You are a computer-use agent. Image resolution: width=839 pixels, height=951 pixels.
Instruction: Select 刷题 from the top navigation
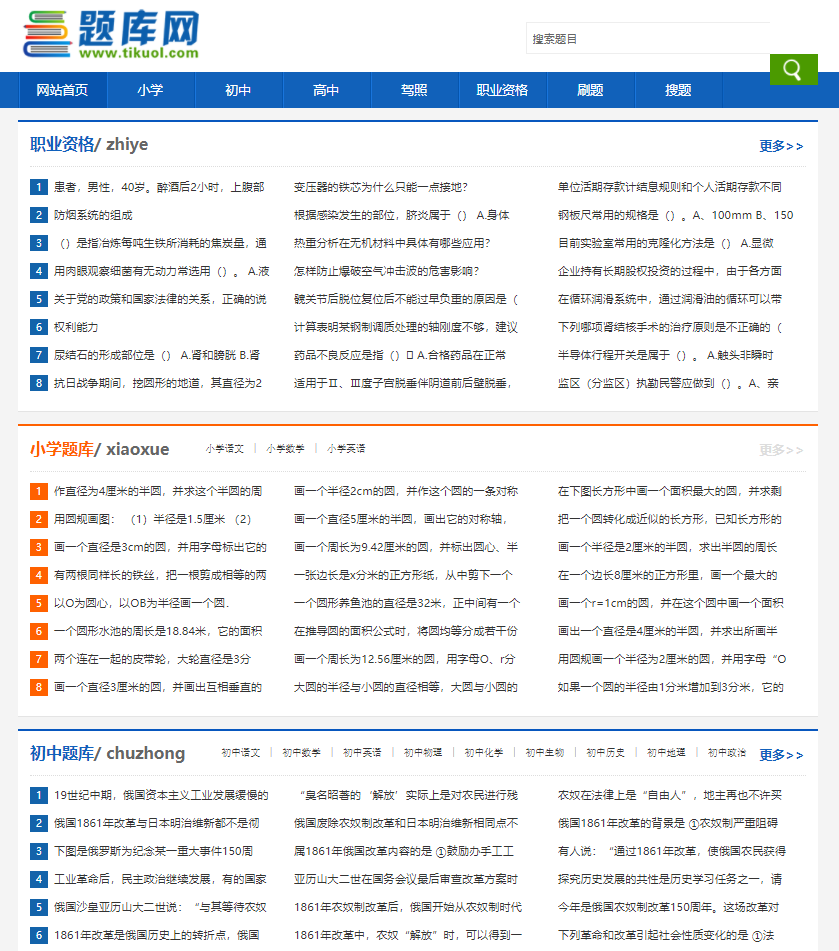591,89
